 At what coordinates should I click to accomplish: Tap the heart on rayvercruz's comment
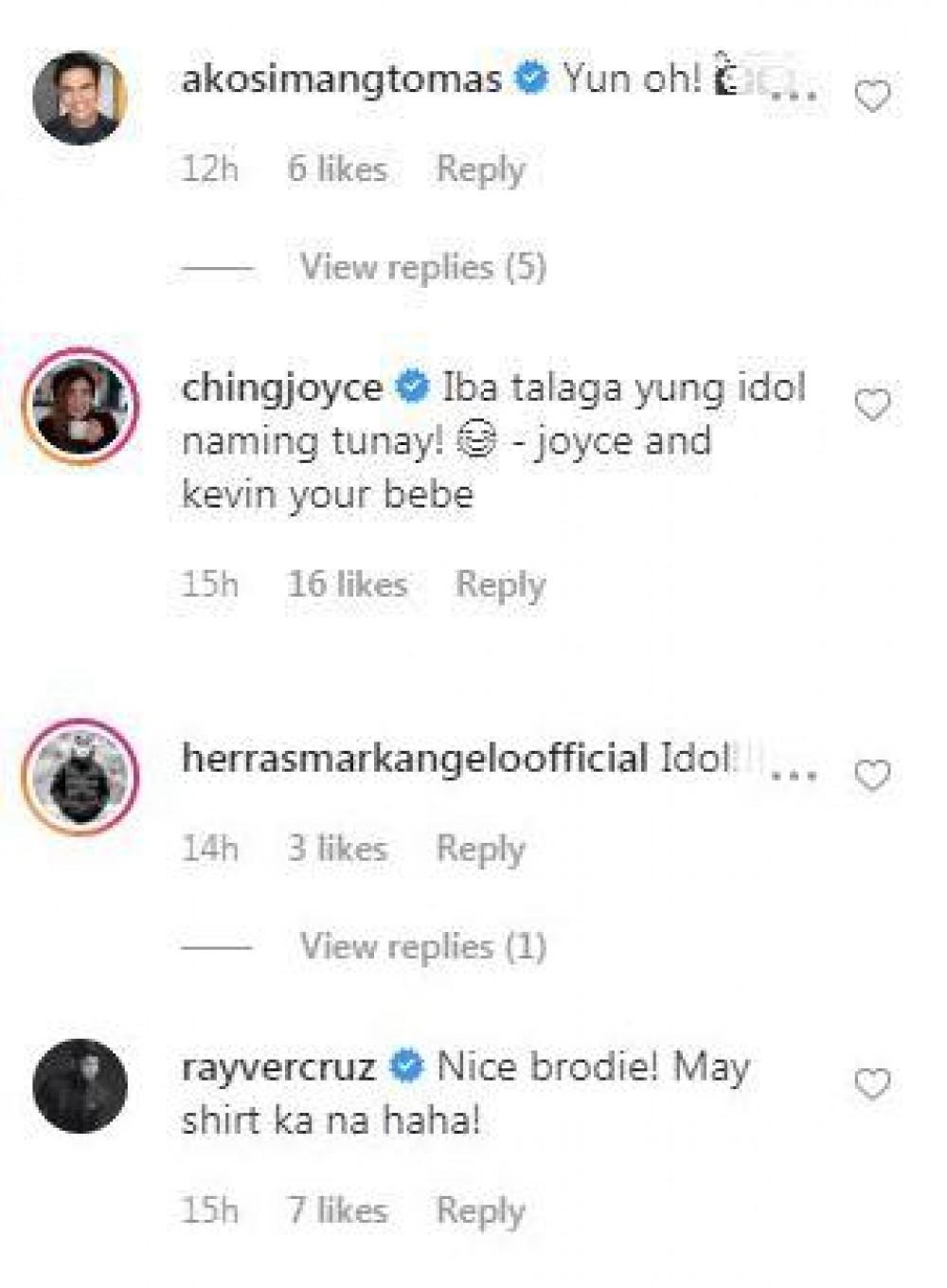[872, 1083]
